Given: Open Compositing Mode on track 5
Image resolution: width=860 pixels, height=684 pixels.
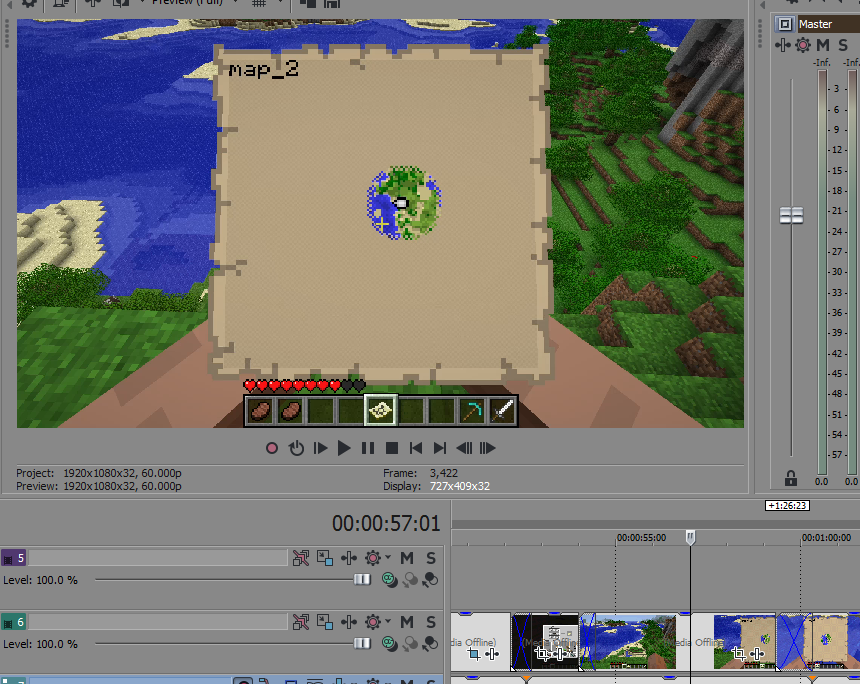Looking at the screenshot, I should pyautogui.click(x=389, y=580).
